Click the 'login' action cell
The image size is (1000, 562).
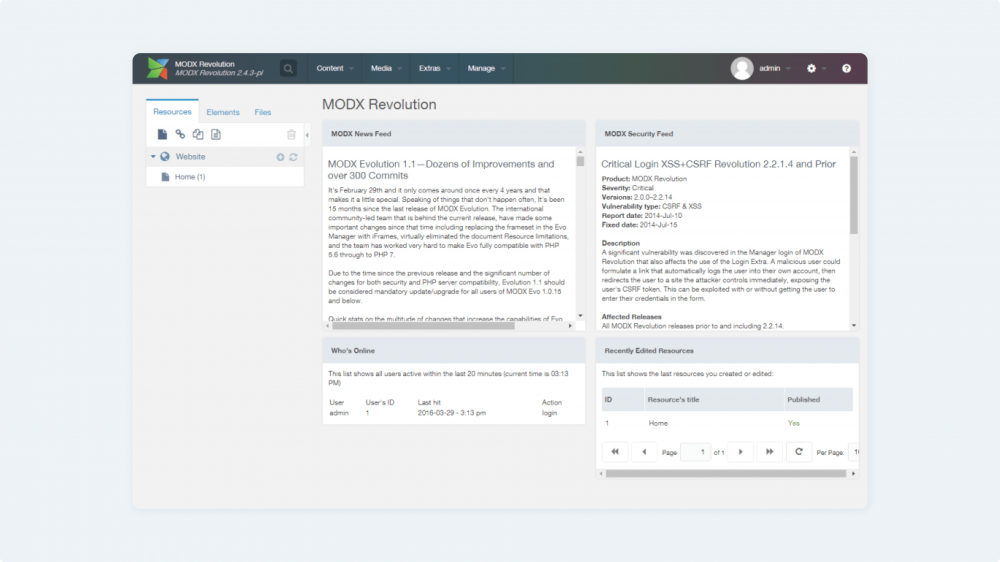pos(549,413)
